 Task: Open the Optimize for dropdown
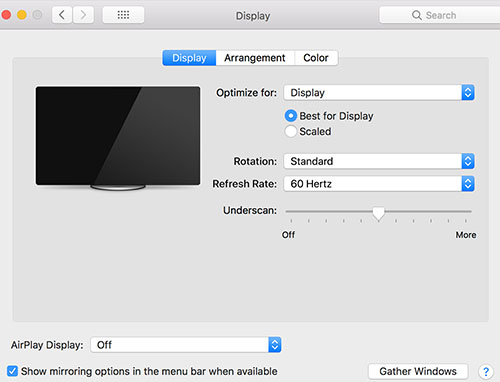pyautogui.click(x=379, y=93)
